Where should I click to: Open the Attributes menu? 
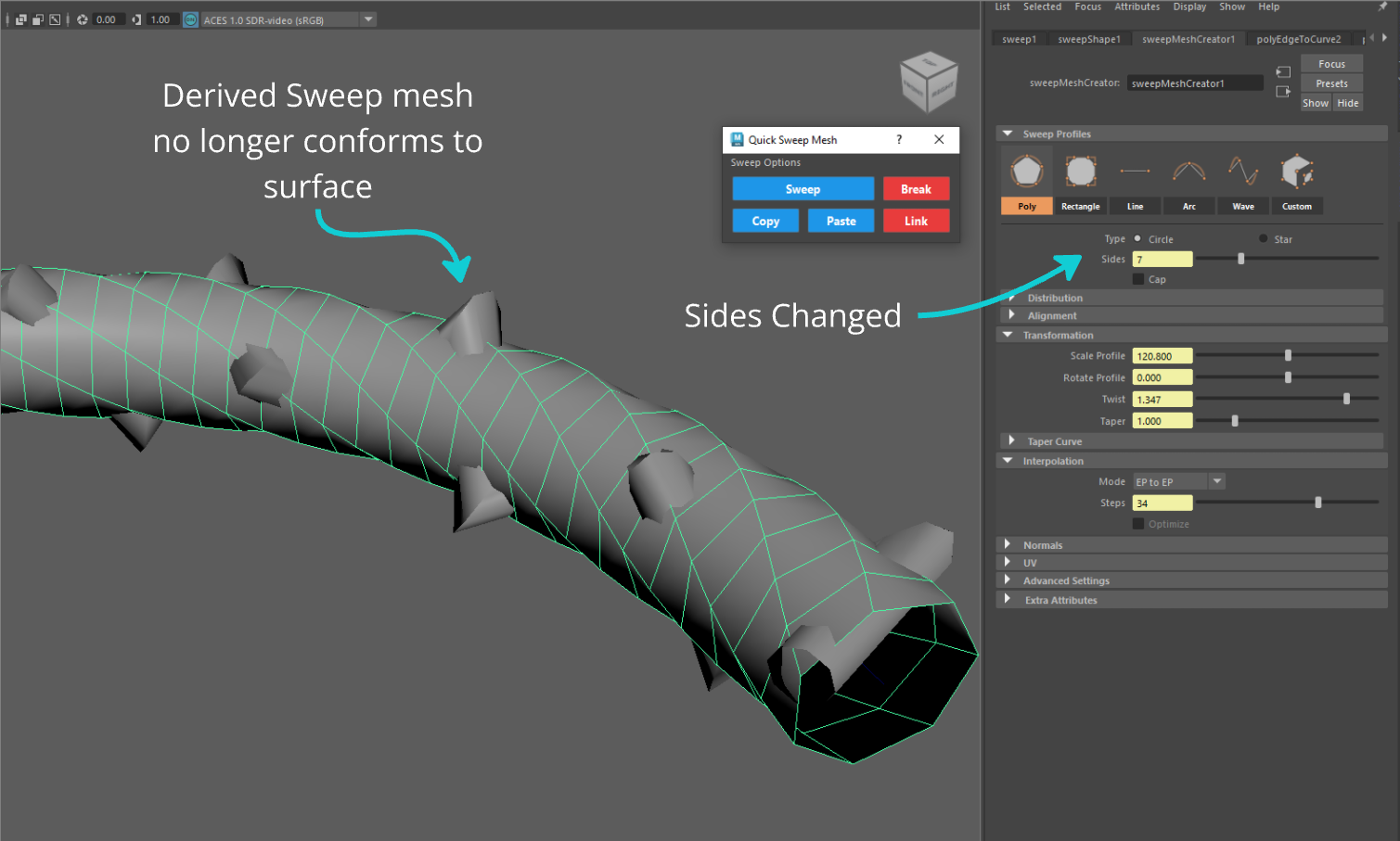(x=1137, y=6)
